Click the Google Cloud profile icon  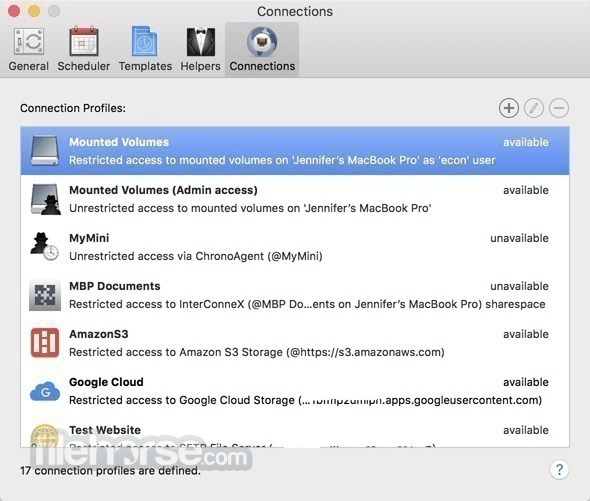(45, 391)
